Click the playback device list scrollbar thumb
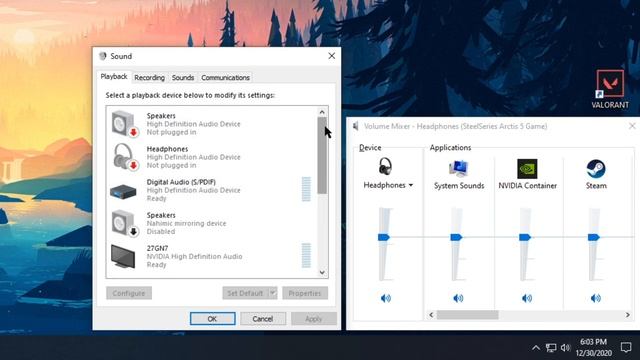The image size is (640, 360). 322,156
